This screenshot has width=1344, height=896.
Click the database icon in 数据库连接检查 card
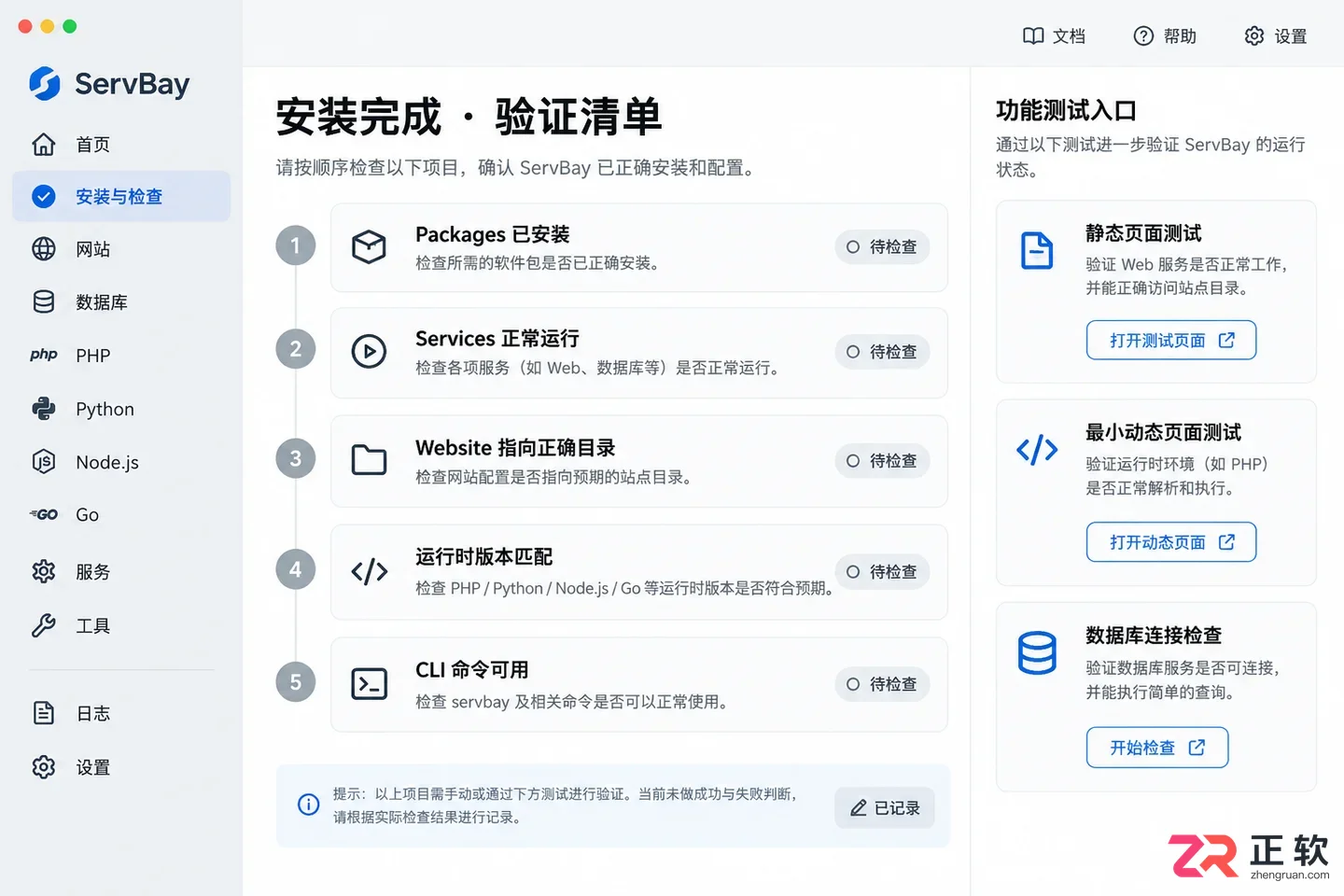tap(1037, 653)
